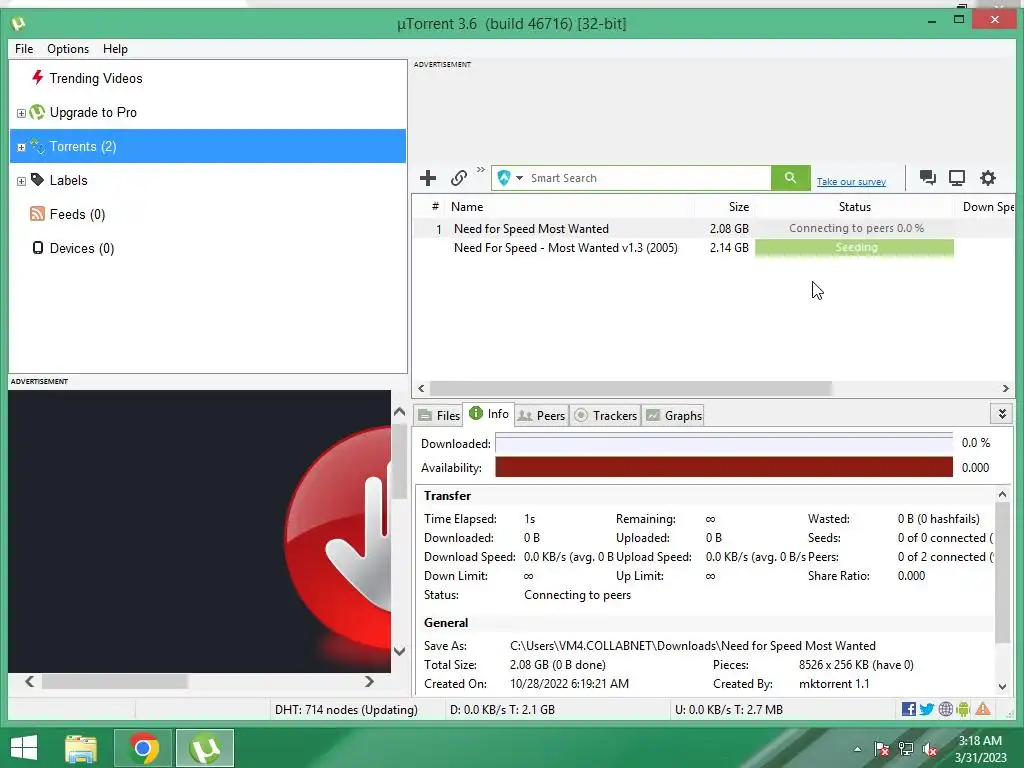
Task: Click the Facebook icon in status bar
Action: click(908, 709)
